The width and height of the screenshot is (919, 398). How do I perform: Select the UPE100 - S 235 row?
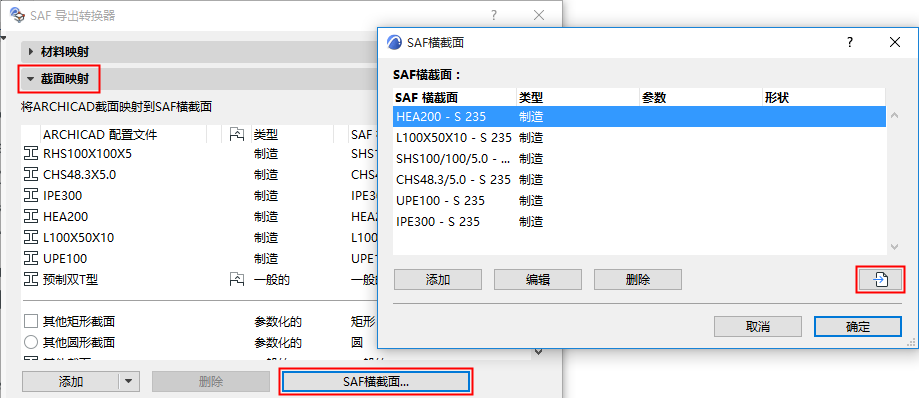pyautogui.click(x=639, y=200)
